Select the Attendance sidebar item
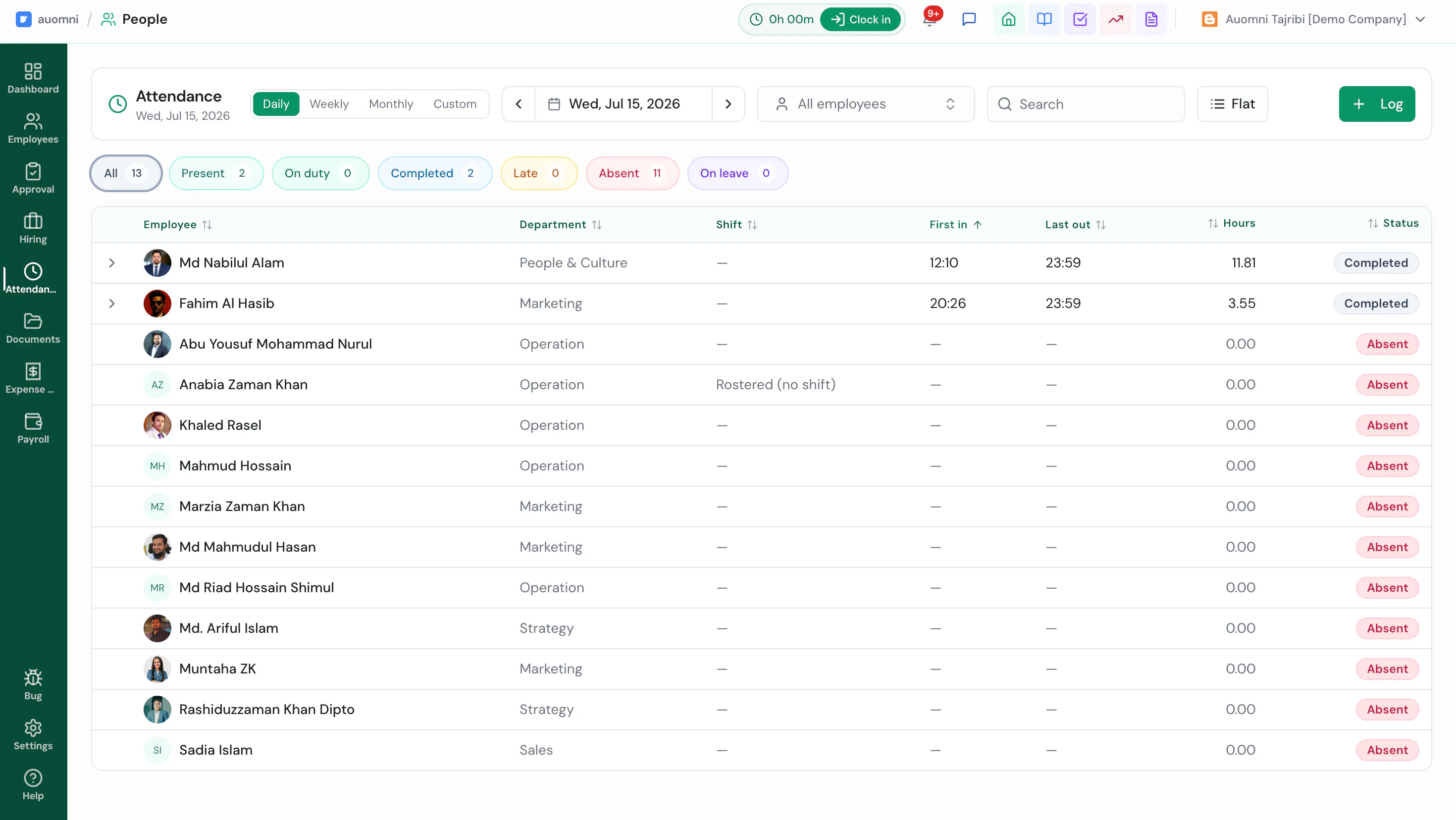Image resolution: width=1456 pixels, height=820 pixels. tap(33, 278)
